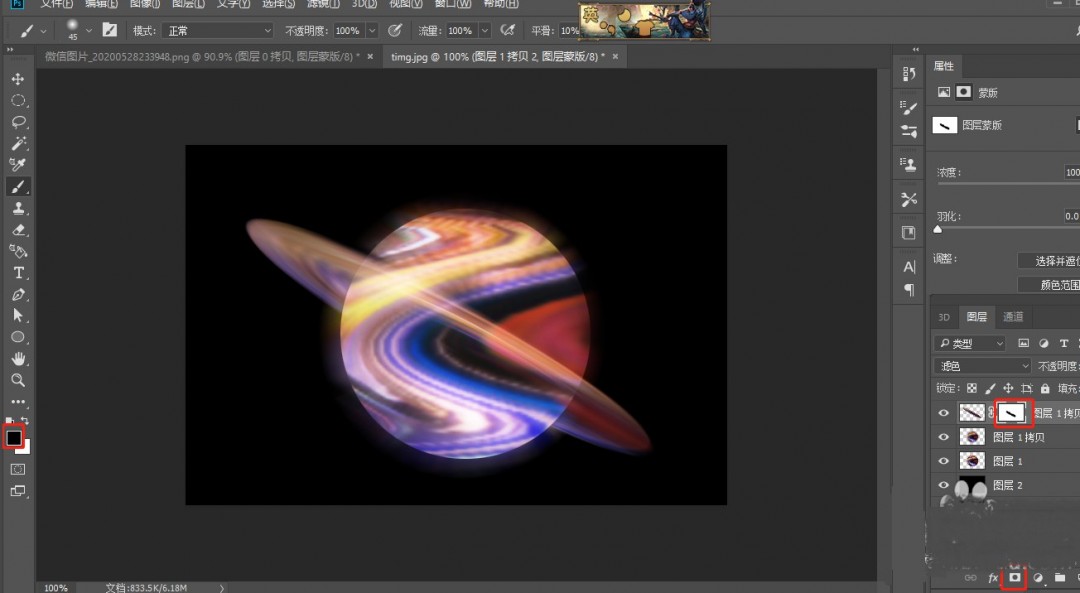
Task: Switch to the 通道 panel tab
Action: click(x=1011, y=316)
